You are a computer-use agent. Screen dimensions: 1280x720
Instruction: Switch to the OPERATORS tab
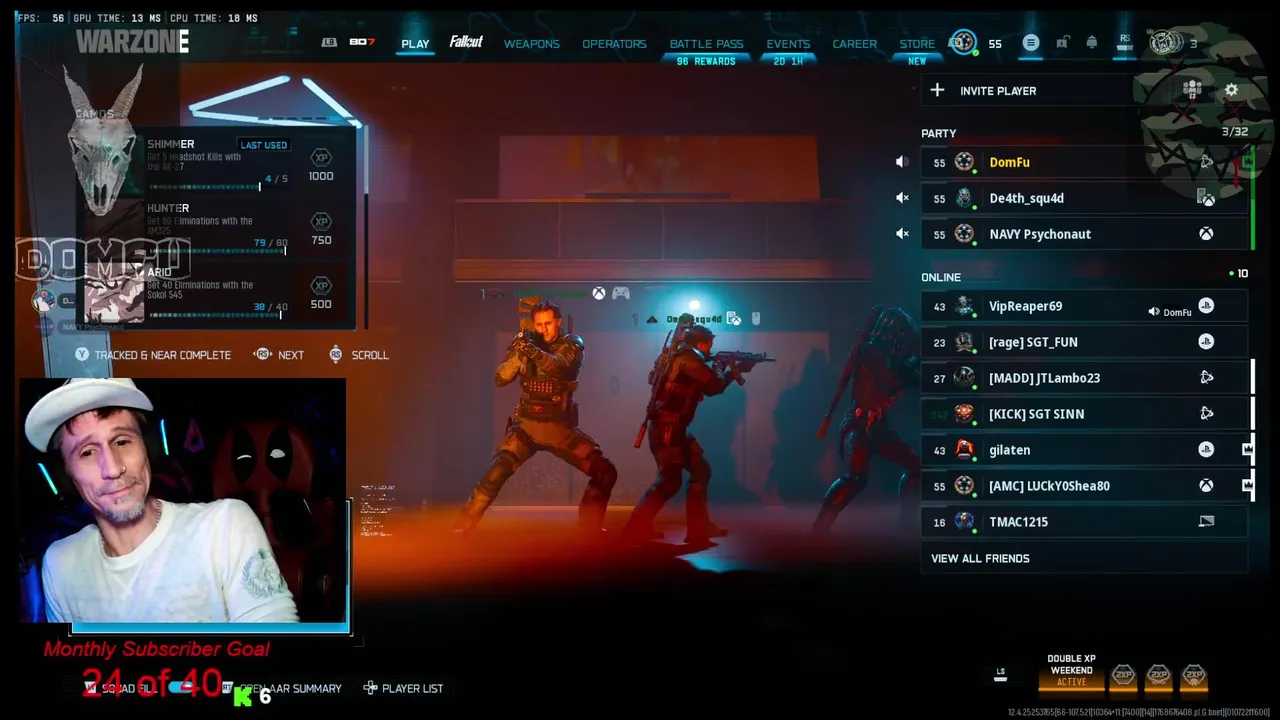tap(614, 44)
